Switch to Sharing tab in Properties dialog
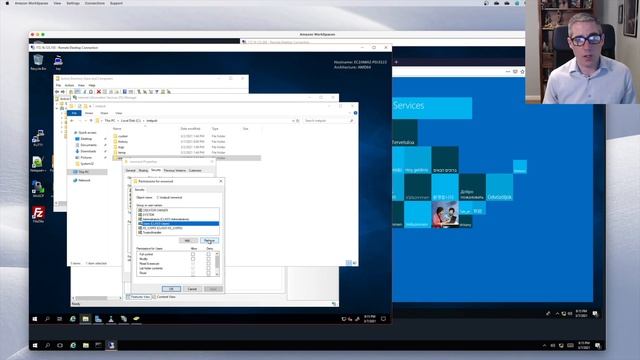 [x=143, y=170]
